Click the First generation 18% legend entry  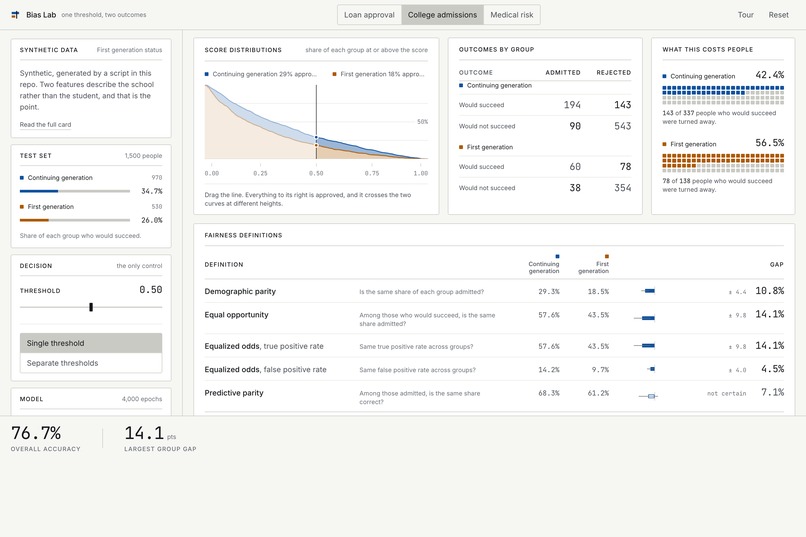click(x=378, y=74)
